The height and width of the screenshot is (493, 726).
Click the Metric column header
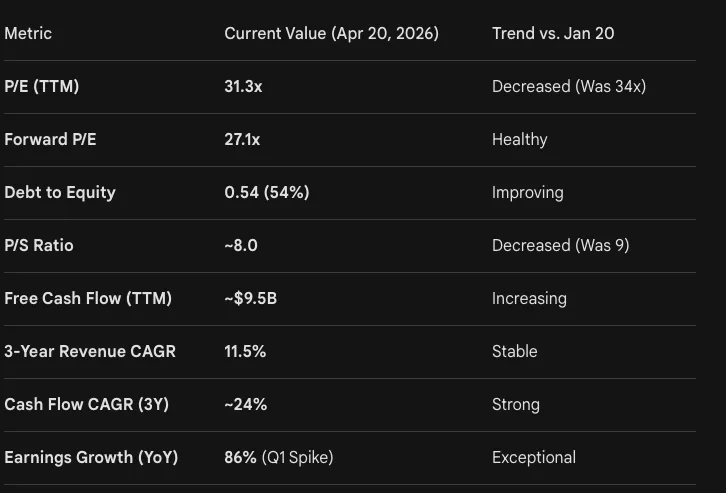click(x=28, y=34)
